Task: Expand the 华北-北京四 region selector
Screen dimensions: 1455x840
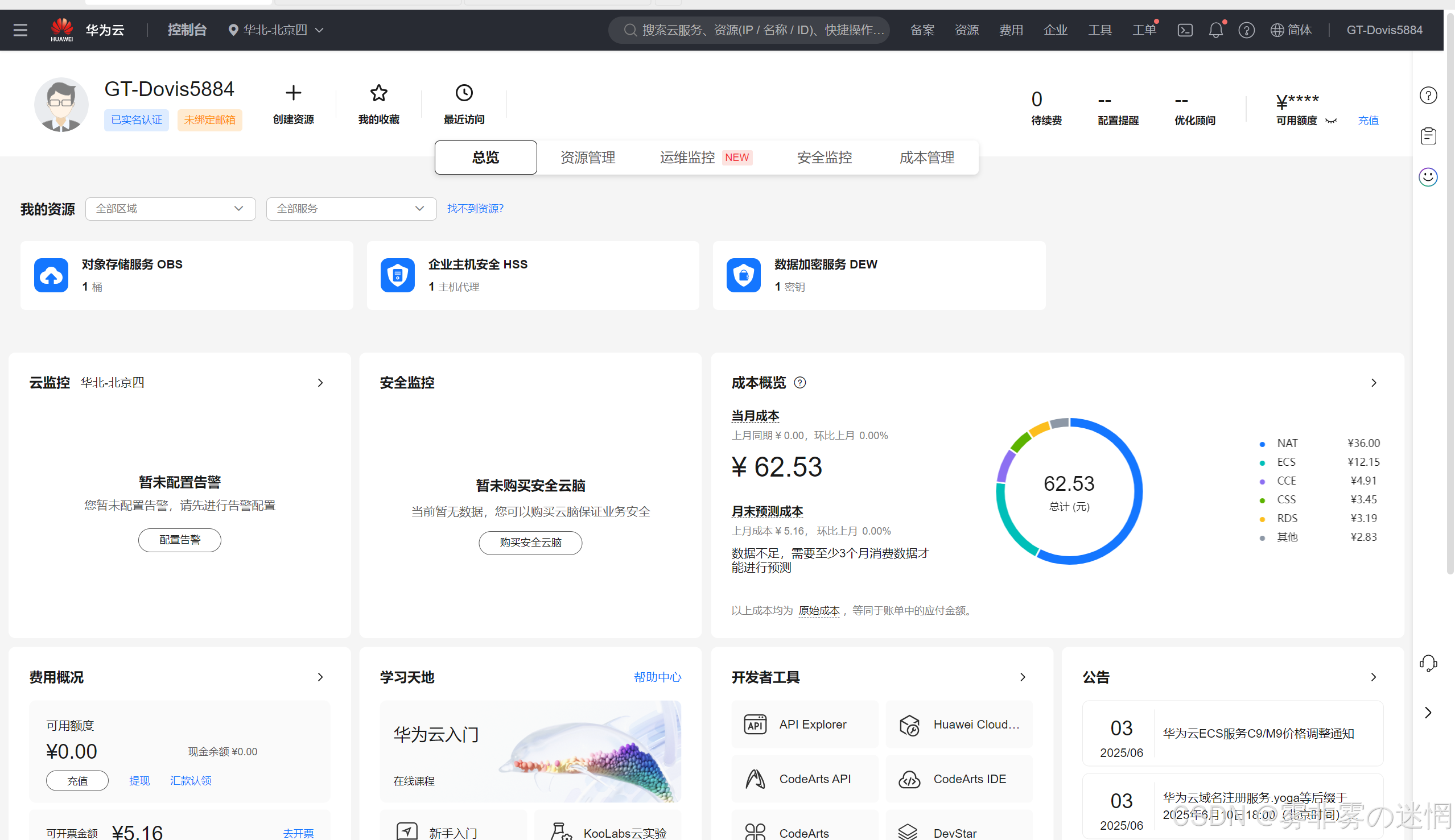Action: pos(276,30)
